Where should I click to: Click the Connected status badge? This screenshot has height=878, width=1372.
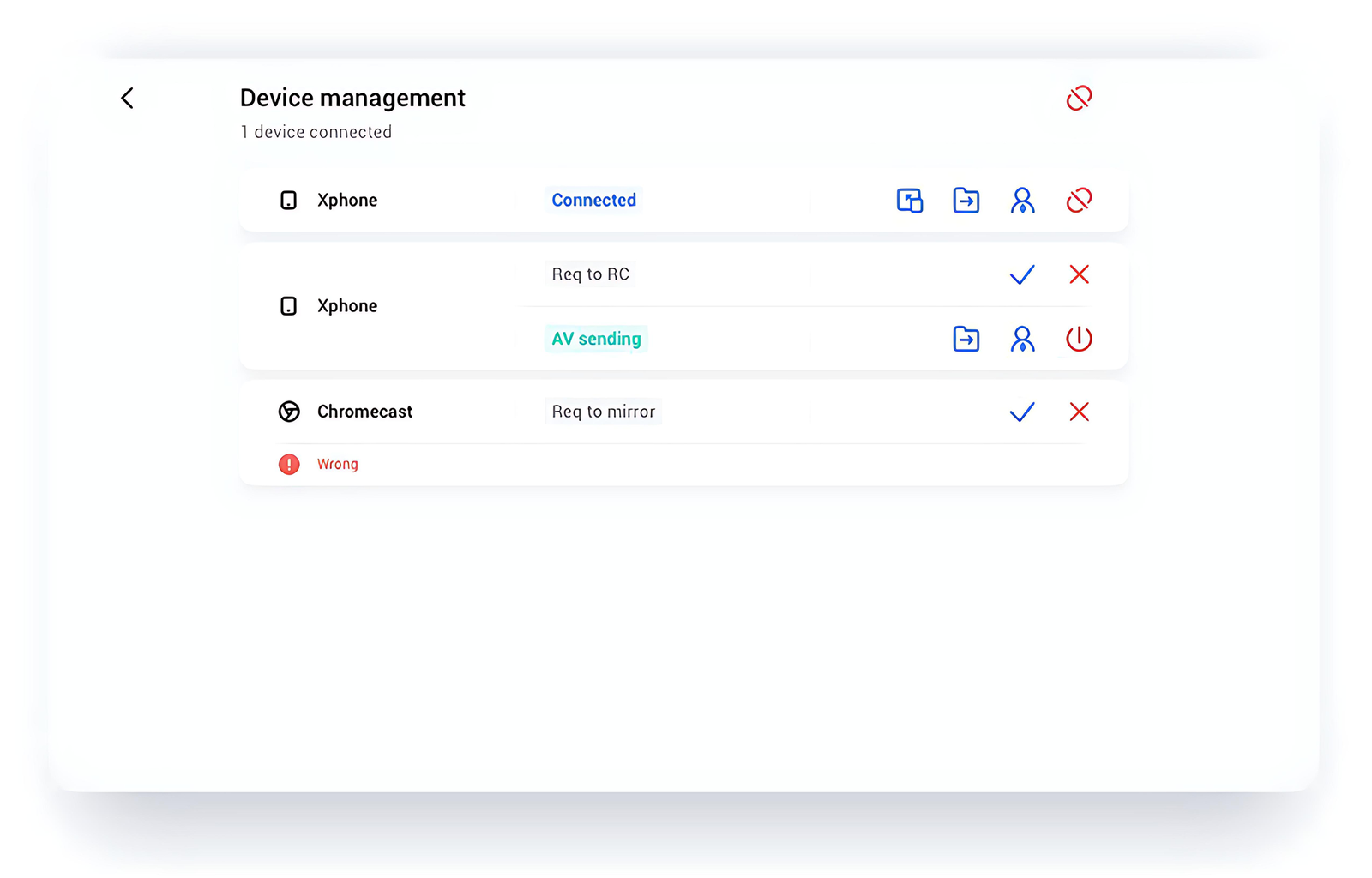tap(593, 201)
